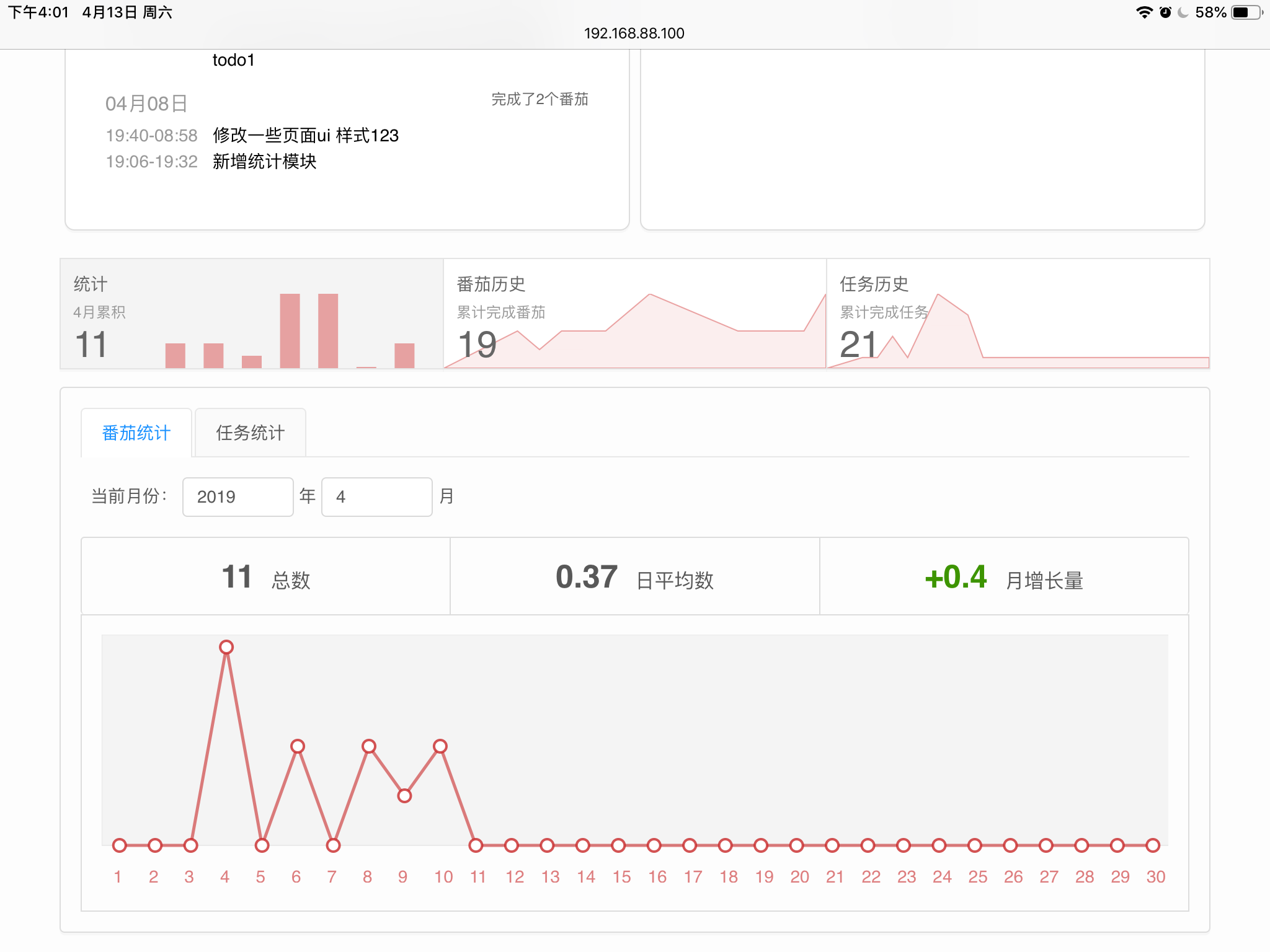Click the 完成了2个番茄 summary text
This screenshot has width=1270, height=952.
point(540,99)
